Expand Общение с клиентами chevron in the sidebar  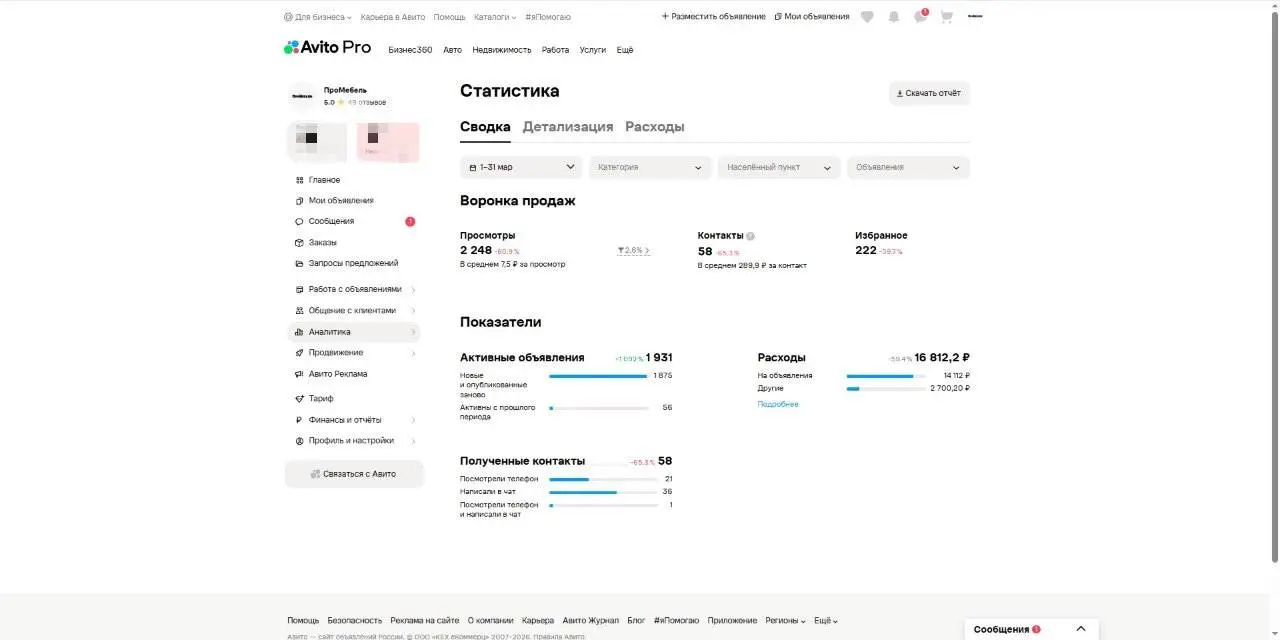[413, 311]
